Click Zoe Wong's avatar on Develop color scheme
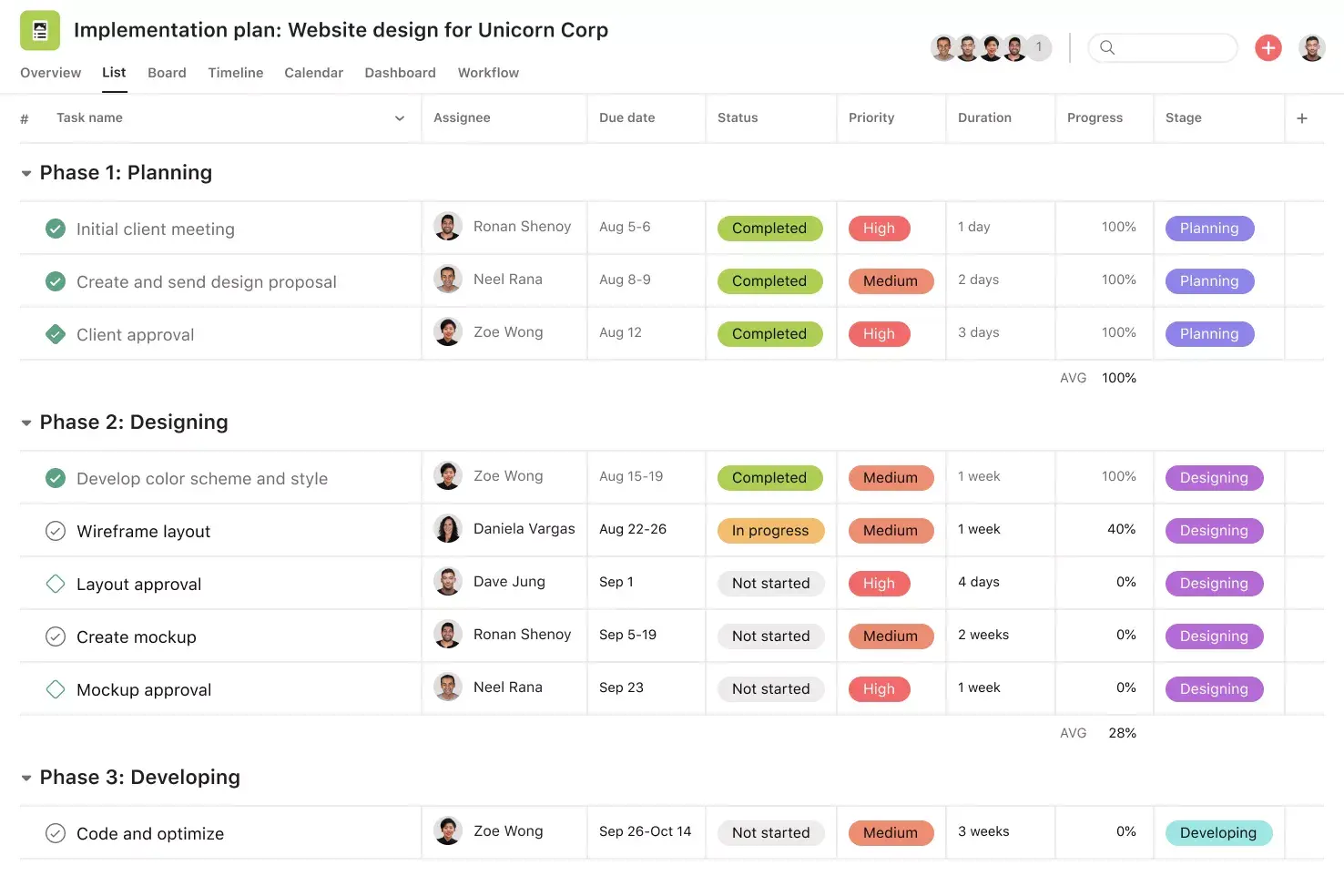1344x896 pixels. tap(448, 475)
